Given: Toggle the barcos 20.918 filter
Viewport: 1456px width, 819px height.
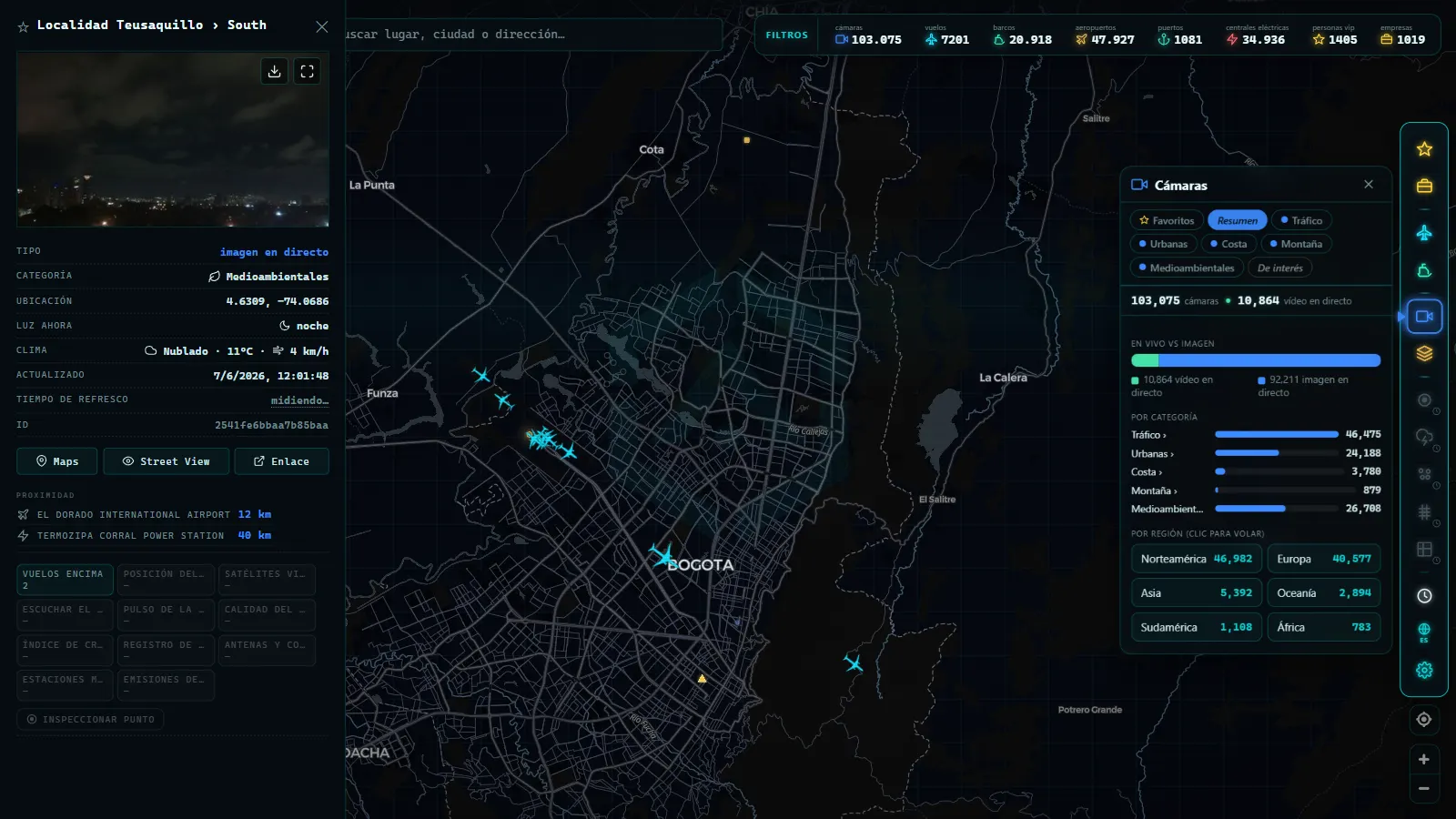Looking at the screenshot, I should pyautogui.click(x=1023, y=35).
